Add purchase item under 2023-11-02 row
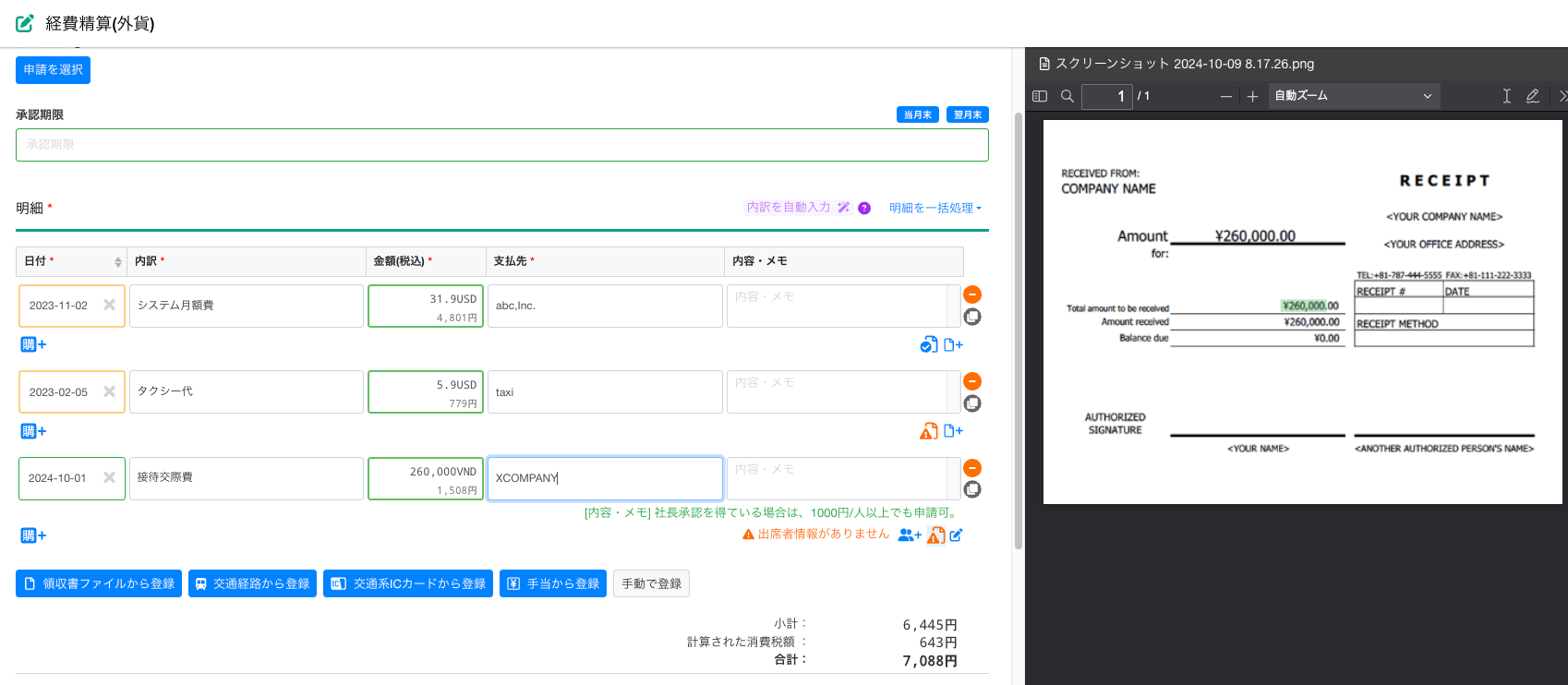This screenshot has height=685, width=1568. click(33, 344)
